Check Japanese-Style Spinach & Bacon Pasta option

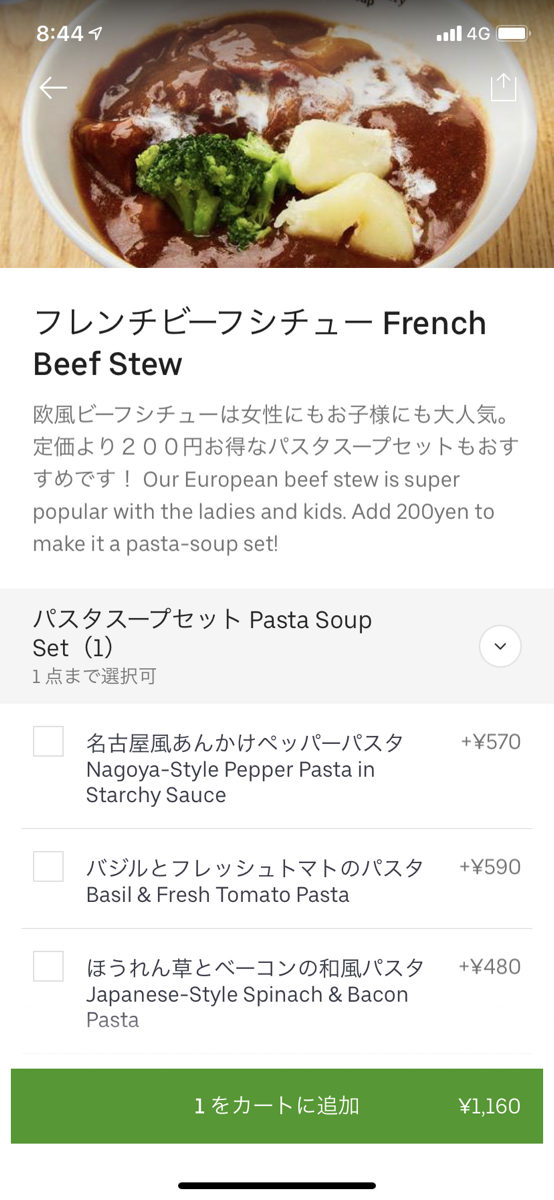tap(48, 966)
